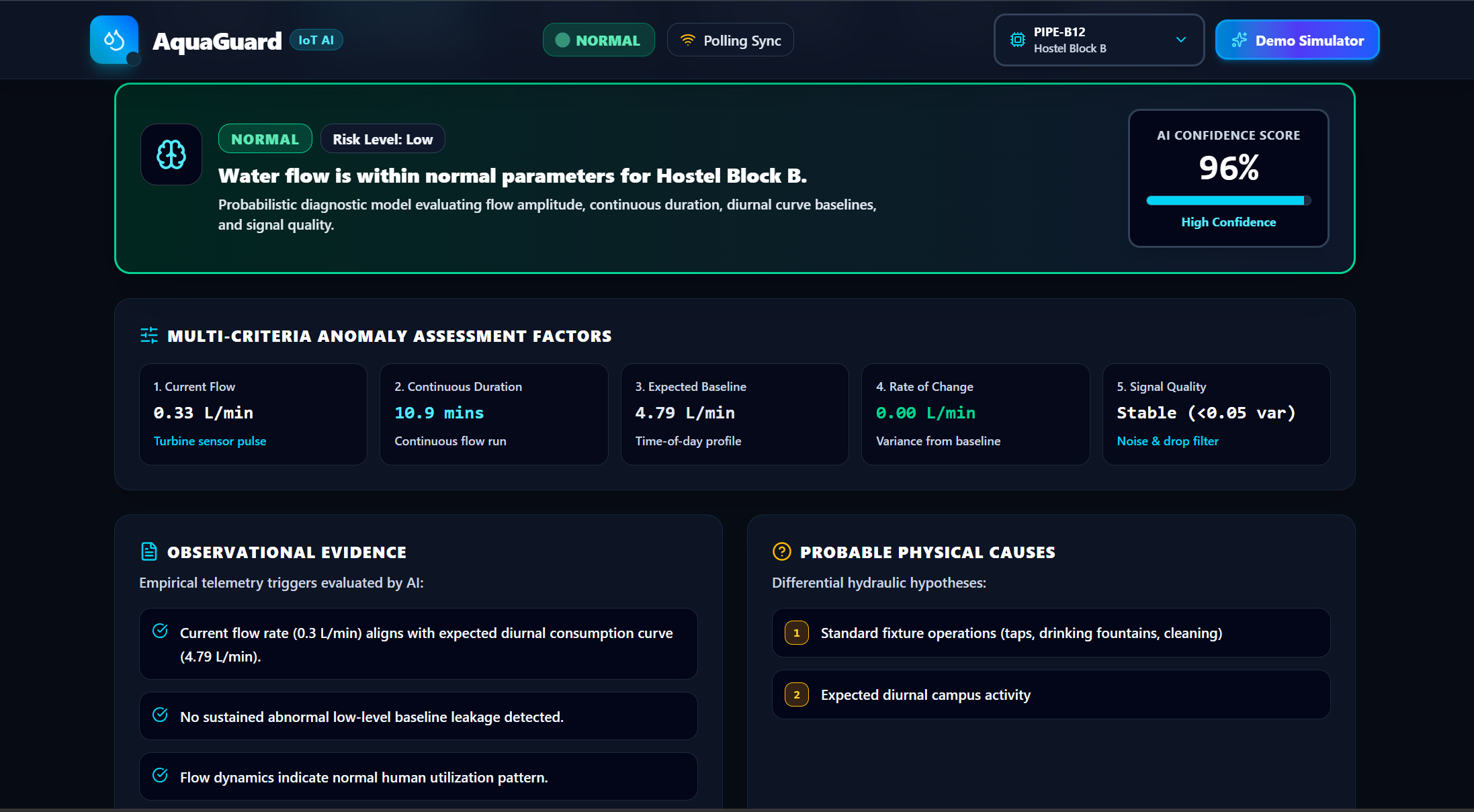
Task: Click the AquaGuard water droplet logo
Action: pyautogui.click(x=114, y=40)
